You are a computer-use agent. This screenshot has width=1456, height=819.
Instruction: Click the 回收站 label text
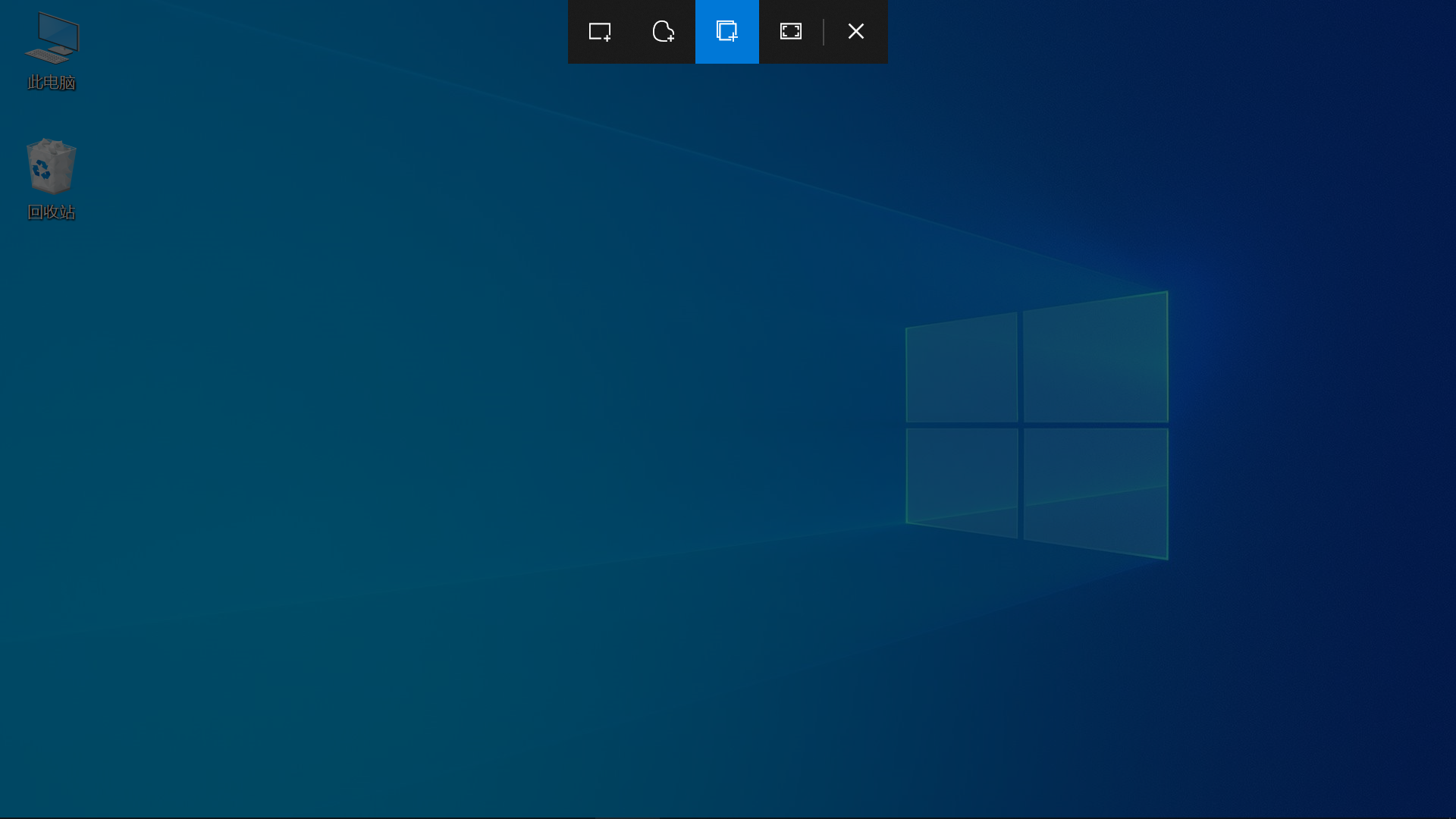(52, 212)
